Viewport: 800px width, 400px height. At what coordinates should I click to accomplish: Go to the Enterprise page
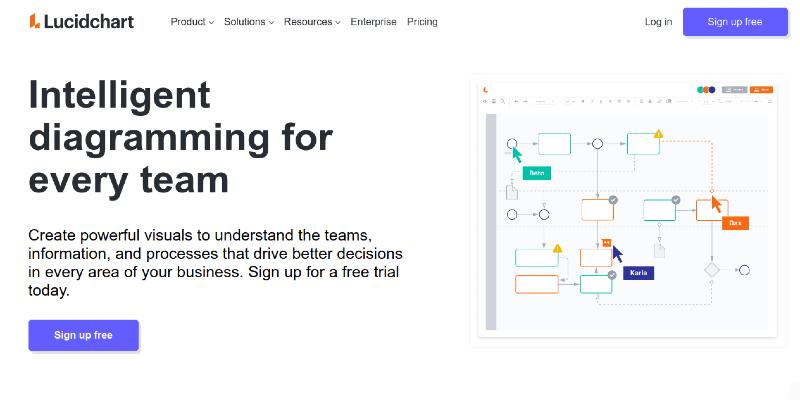pyautogui.click(x=373, y=22)
